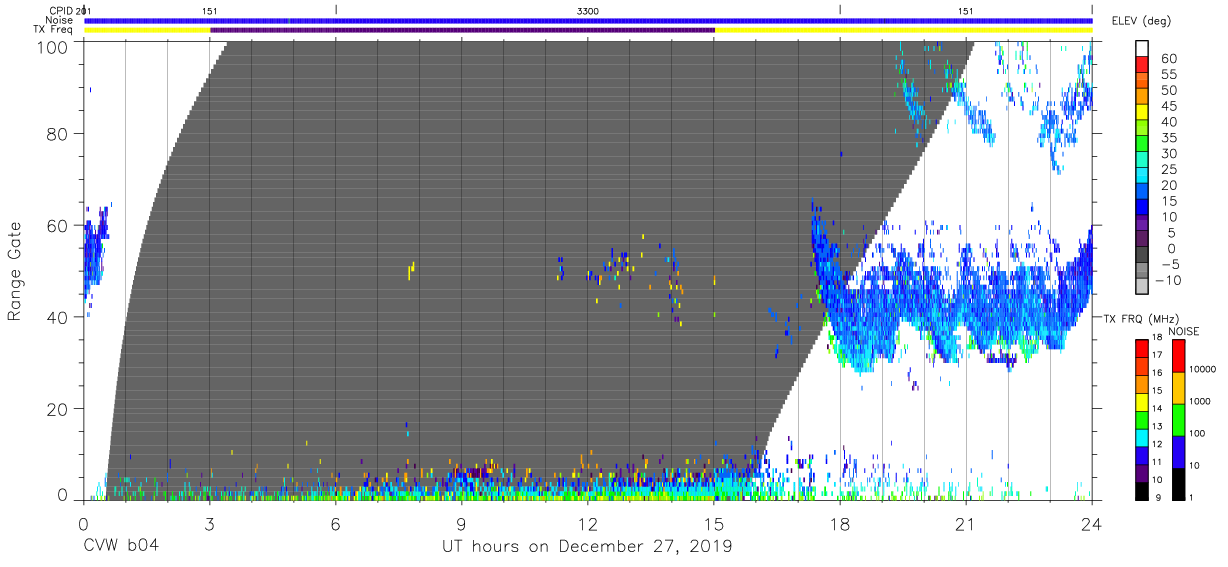The width and height of the screenshot is (1228, 567).
Task: Click the "3" tick on the UT hours axis
Action: coord(209,522)
